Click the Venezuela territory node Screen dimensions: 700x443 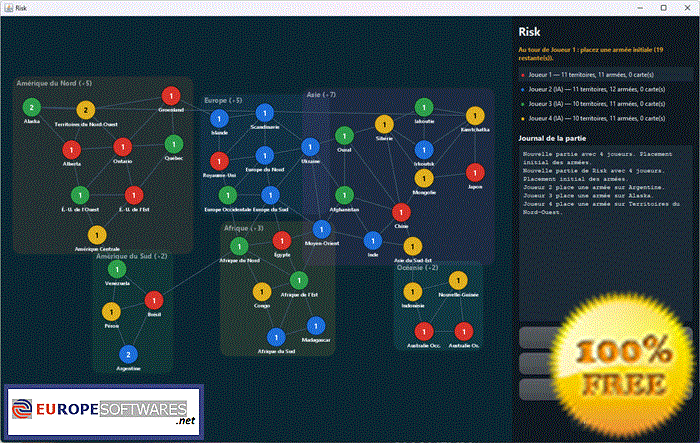(x=117, y=269)
